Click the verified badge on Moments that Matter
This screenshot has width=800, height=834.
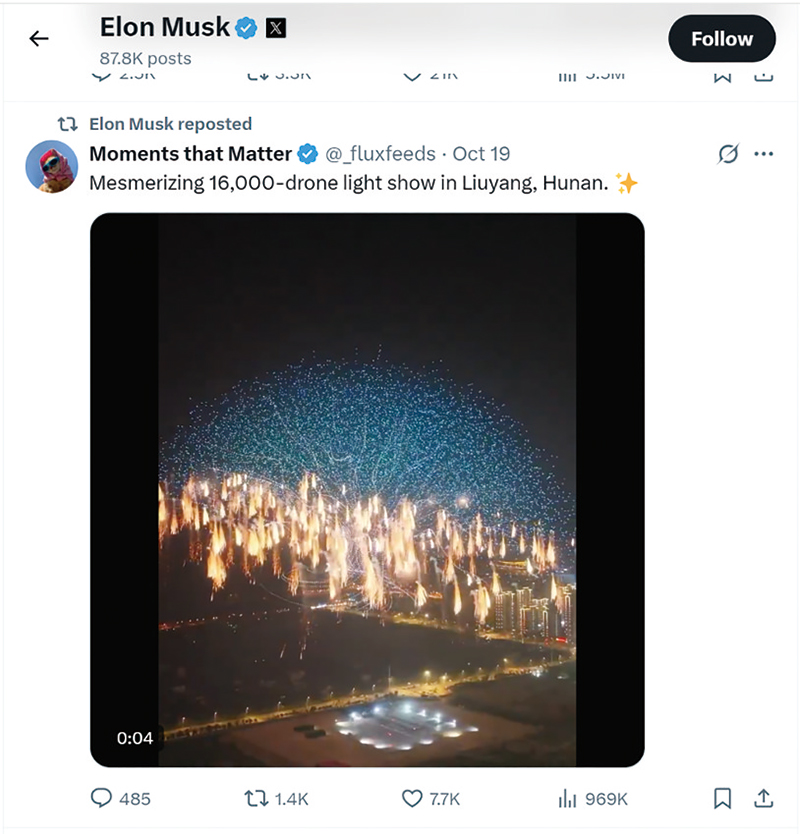[x=309, y=154]
